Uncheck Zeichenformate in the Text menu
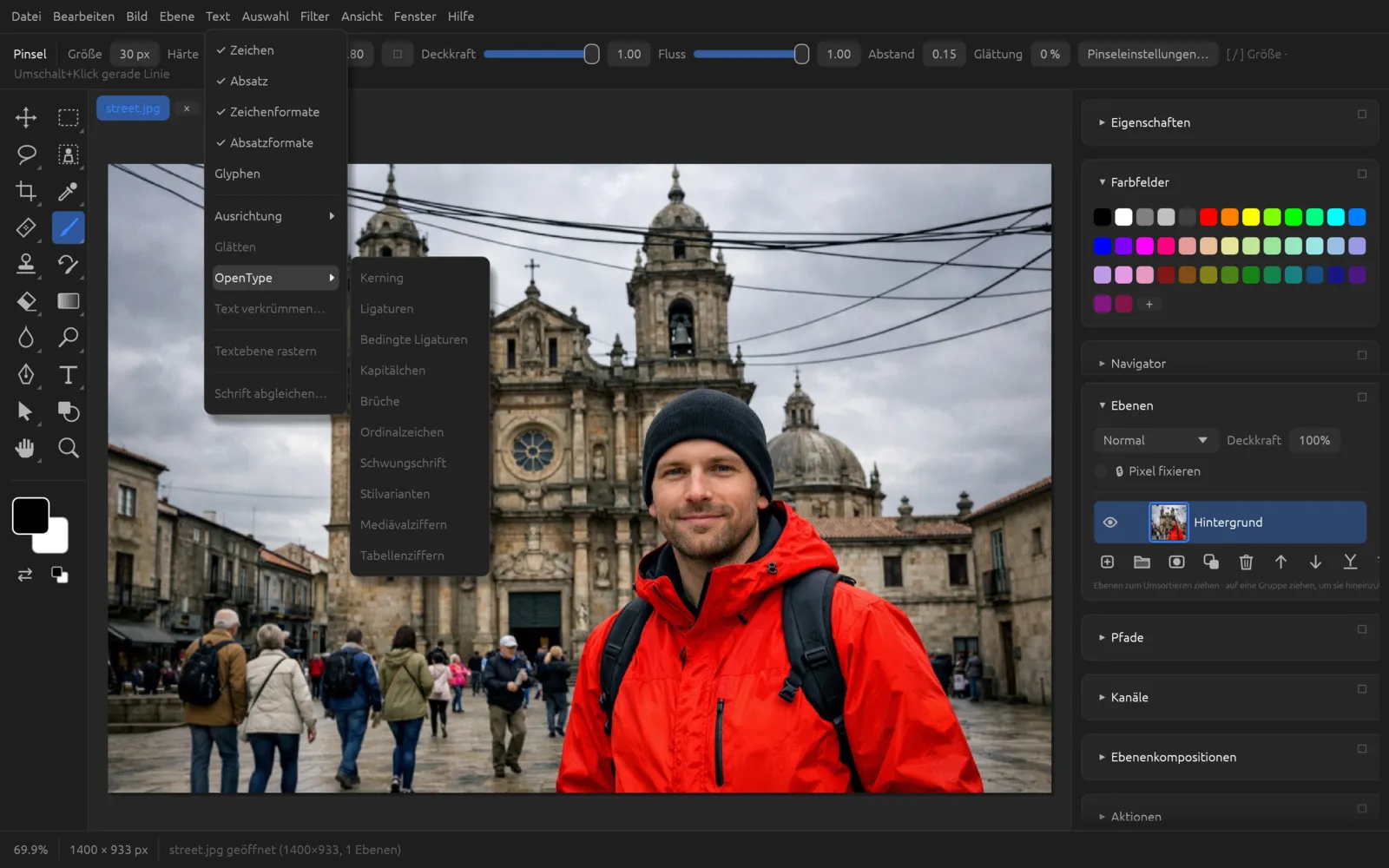Screen dimensions: 1389x868 pos(275,112)
